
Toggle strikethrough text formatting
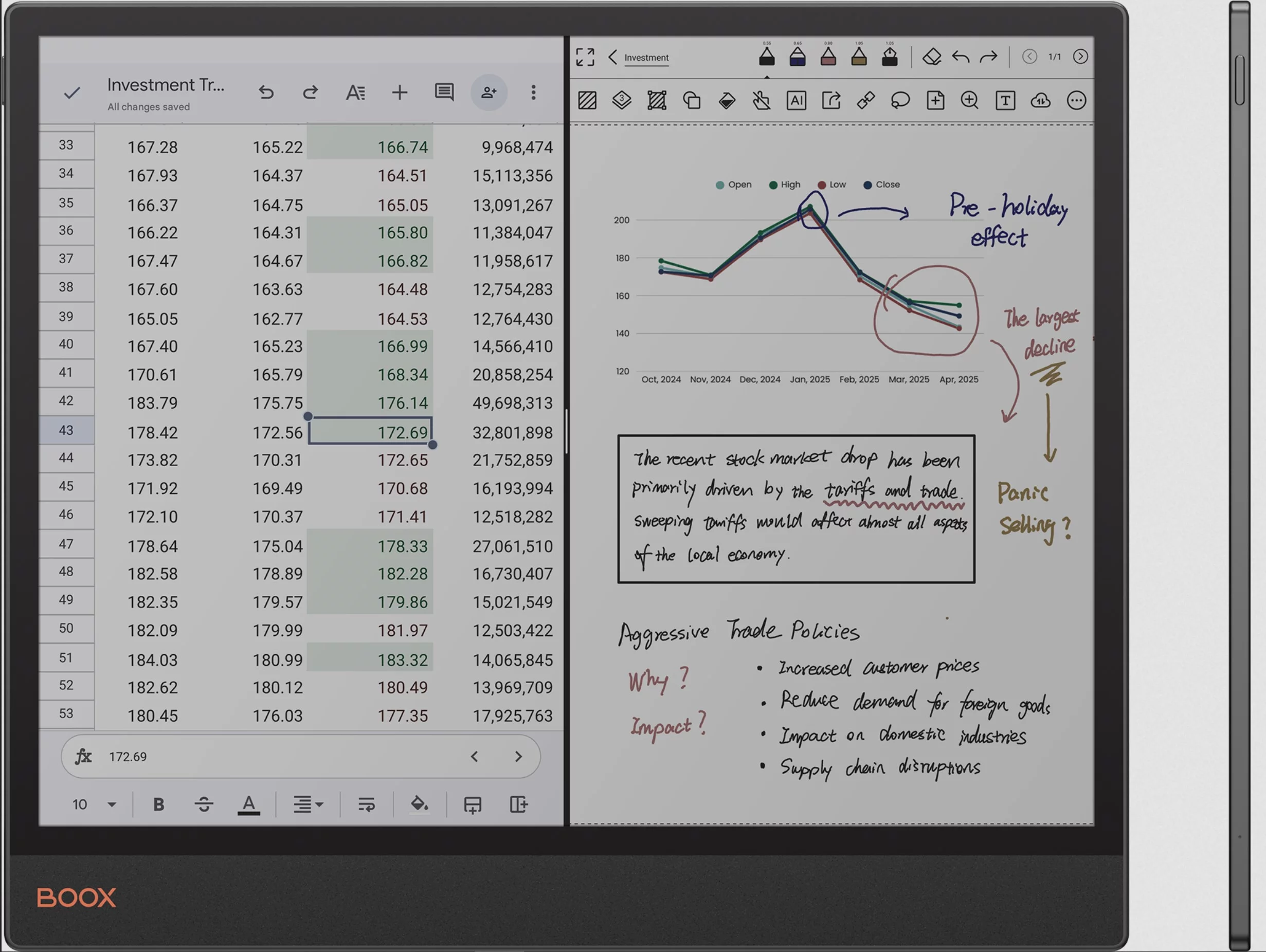point(203,804)
